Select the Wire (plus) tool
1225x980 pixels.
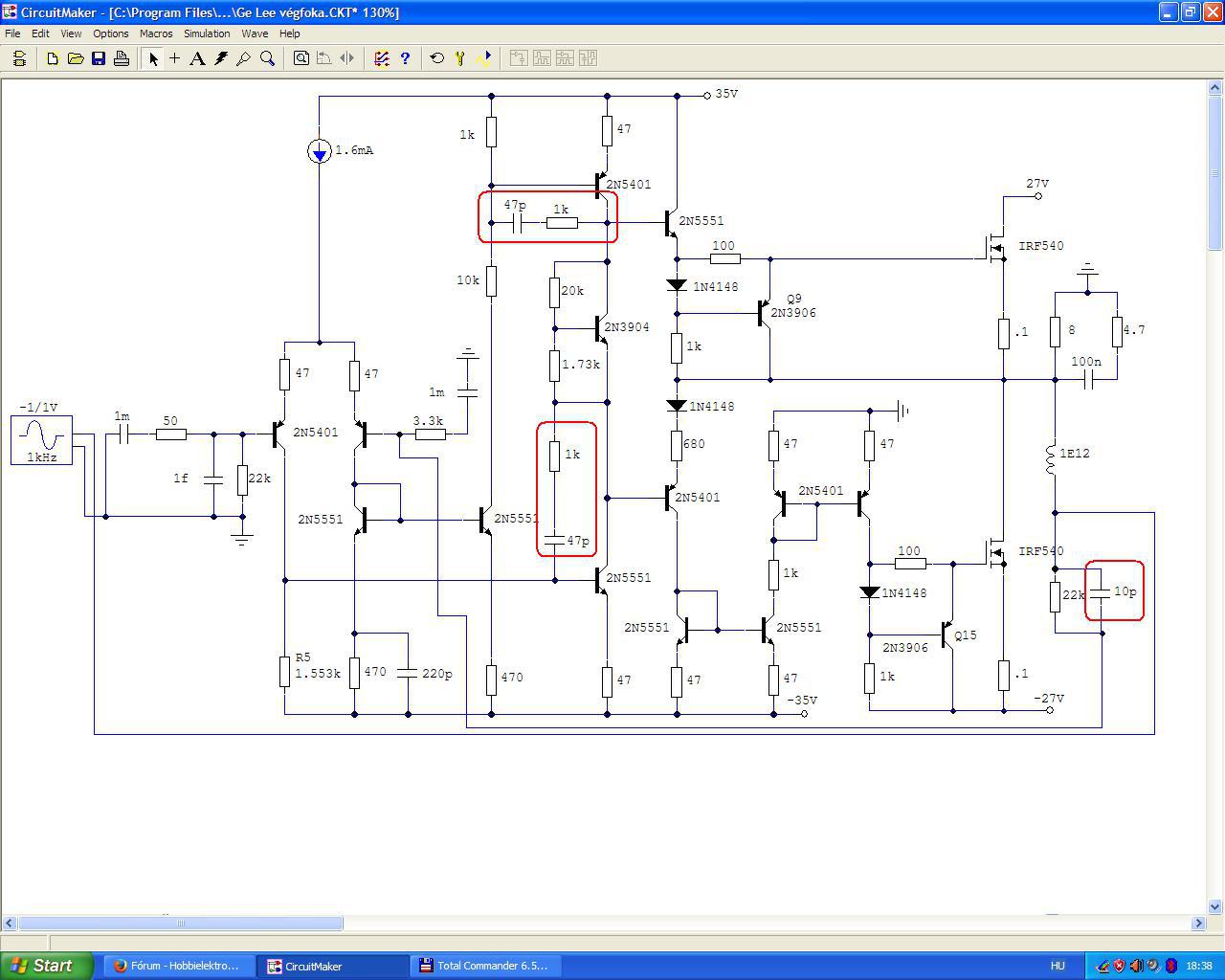175,58
